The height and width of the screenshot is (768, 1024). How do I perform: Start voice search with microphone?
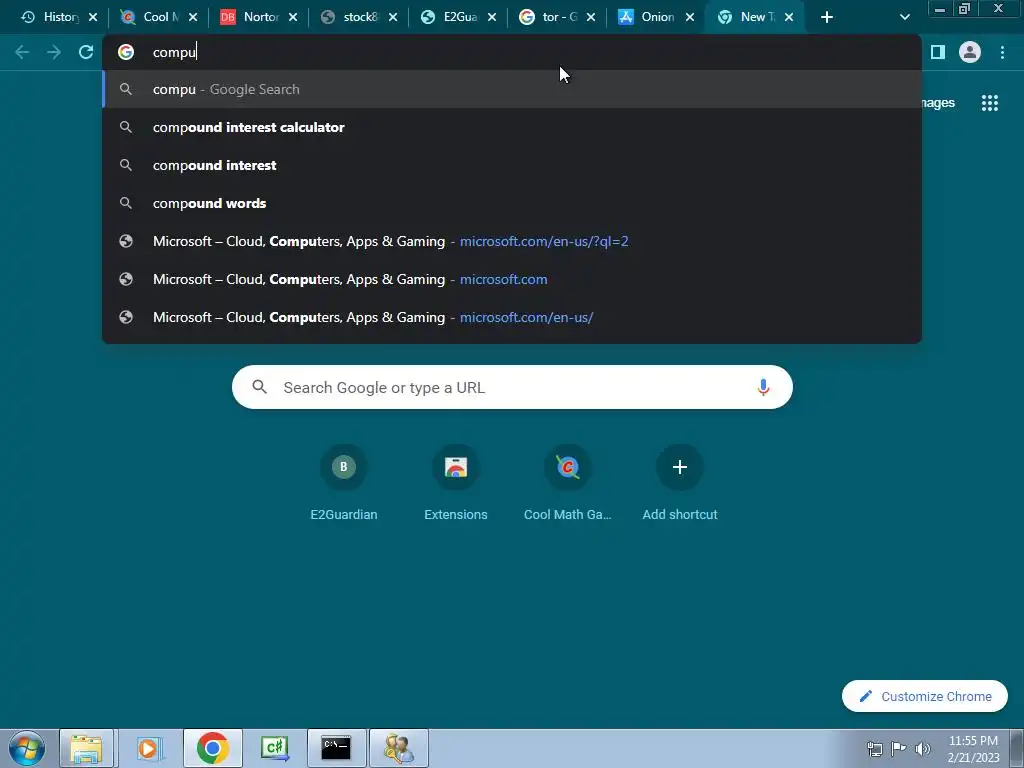pyautogui.click(x=763, y=387)
